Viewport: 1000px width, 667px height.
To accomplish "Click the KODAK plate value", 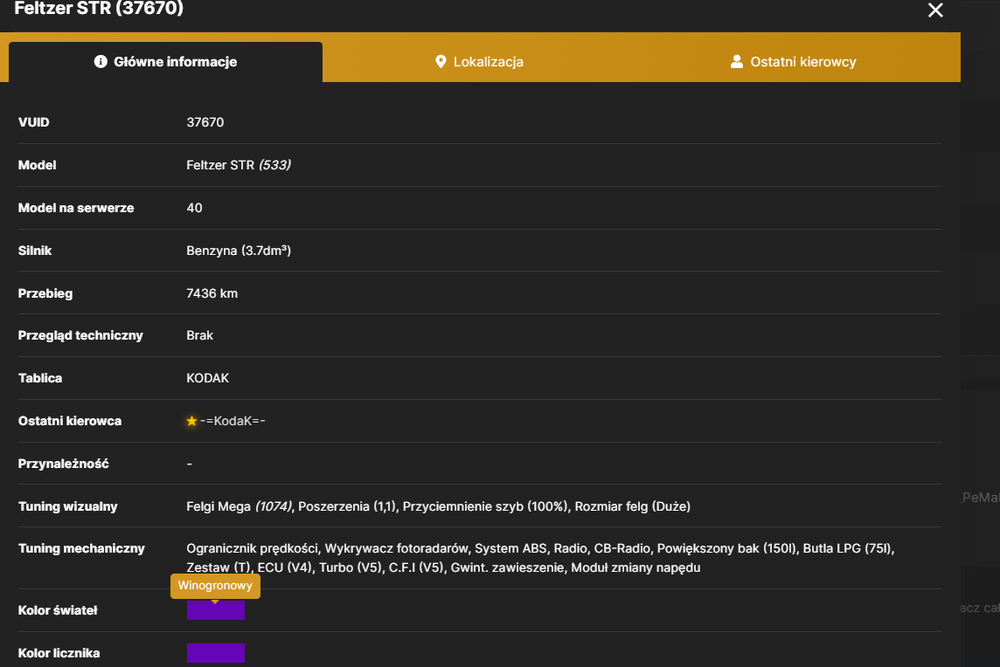I will pos(207,378).
